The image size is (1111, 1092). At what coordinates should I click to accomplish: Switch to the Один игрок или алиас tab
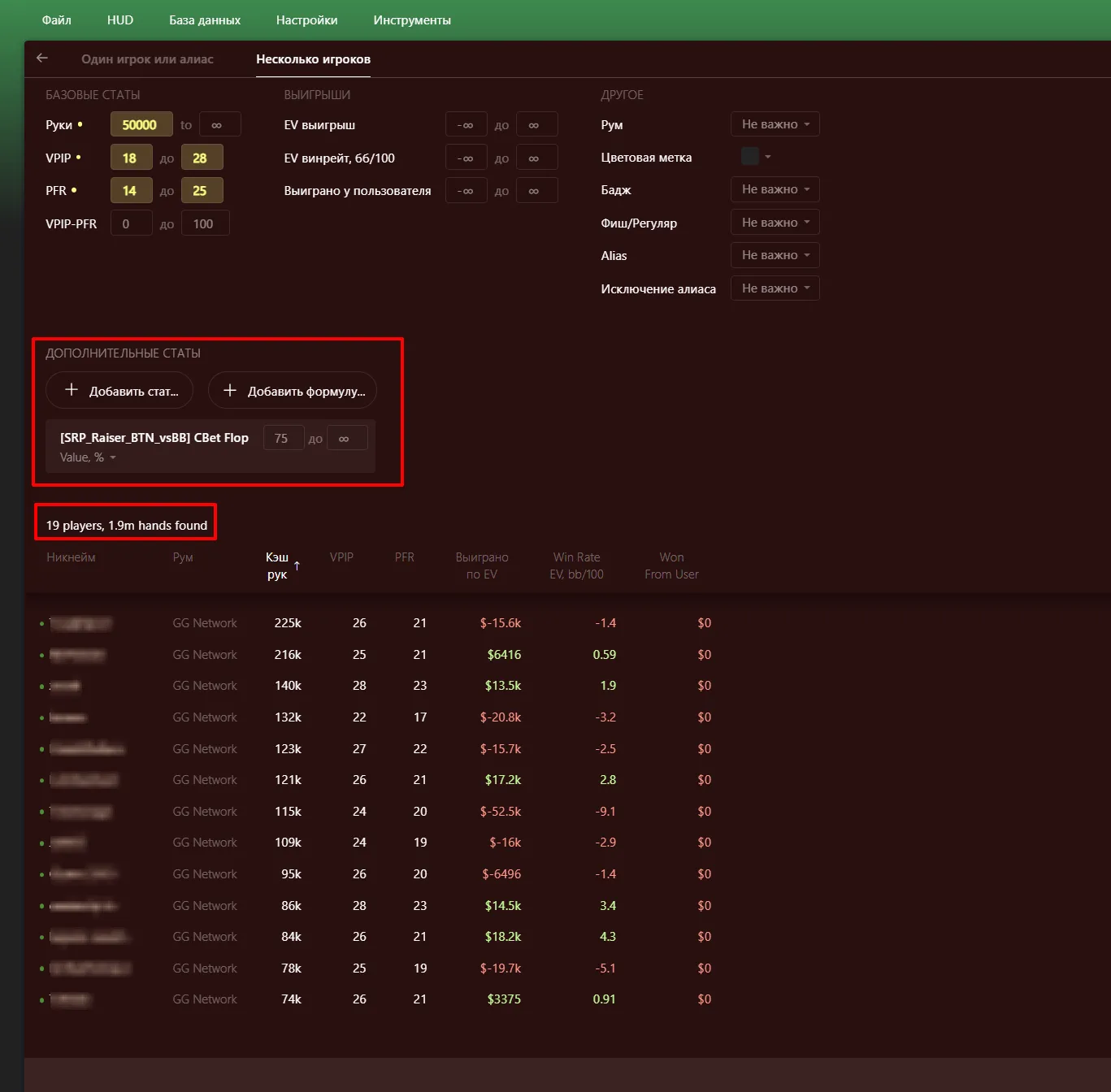point(147,59)
